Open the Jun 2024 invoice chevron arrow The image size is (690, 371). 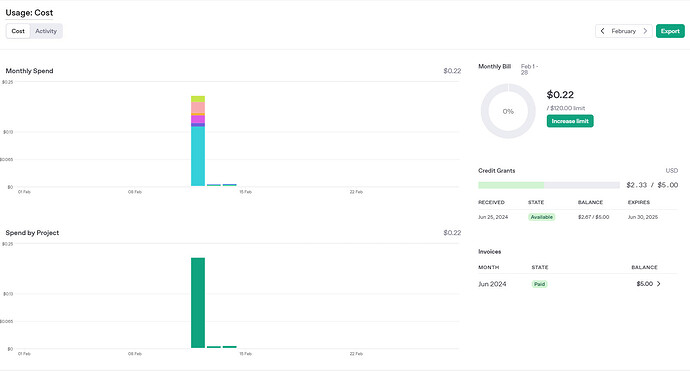click(x=659, y=284)
